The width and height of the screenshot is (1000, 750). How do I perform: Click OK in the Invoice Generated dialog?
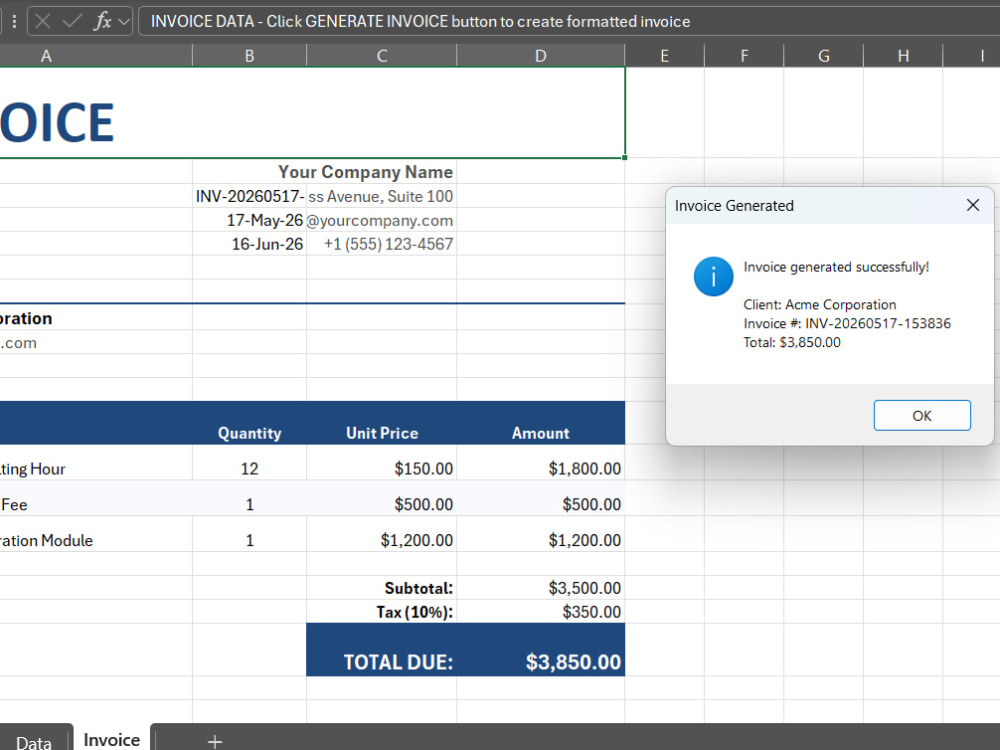click(922, 416)
